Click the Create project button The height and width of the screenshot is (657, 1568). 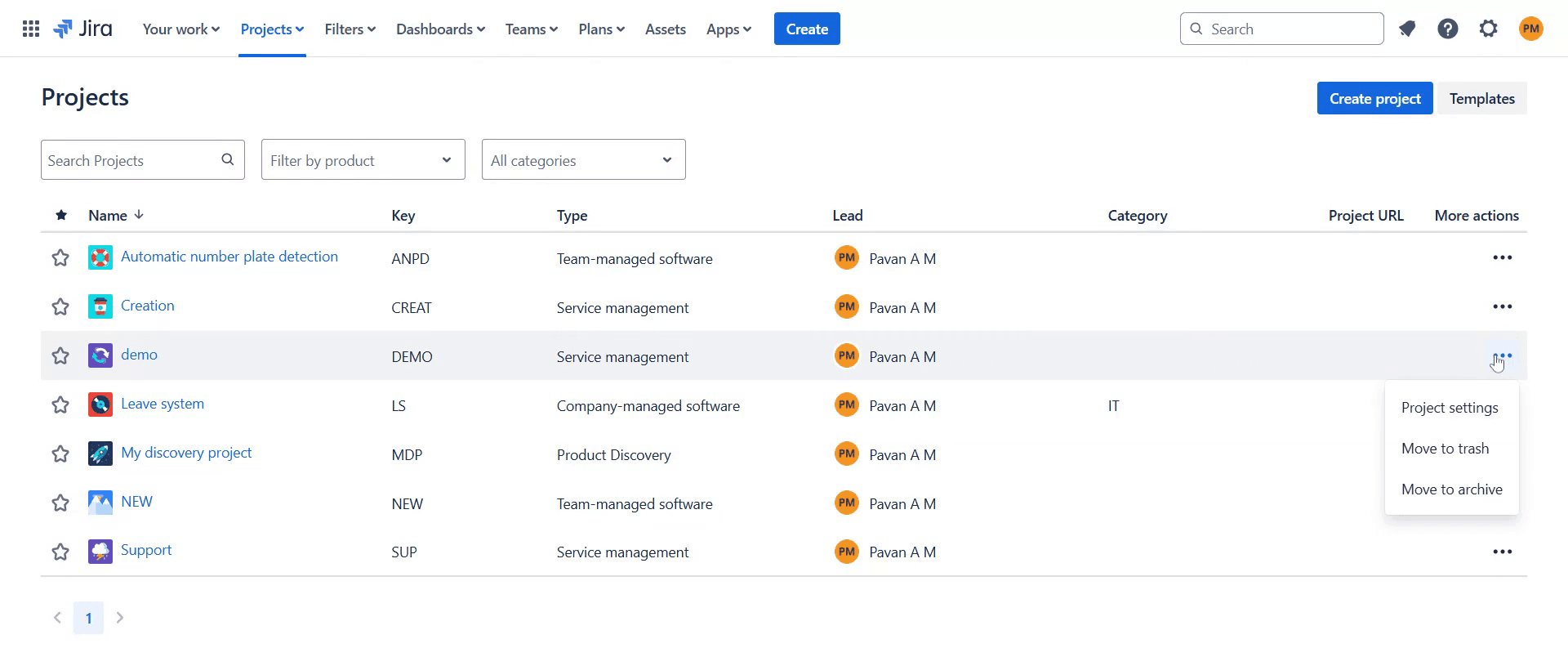pyautogui.click(x=1374, y=99)
